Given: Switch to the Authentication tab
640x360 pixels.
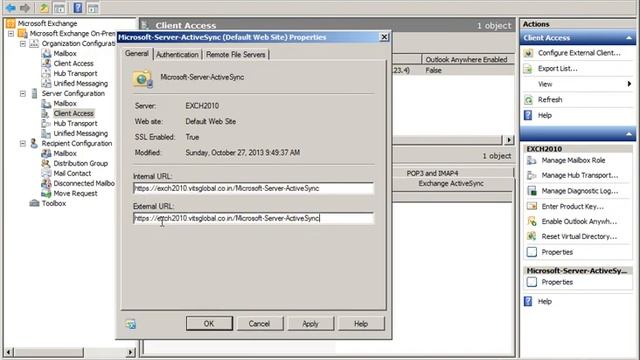Looking at the screenshot, I should (178, 54).
